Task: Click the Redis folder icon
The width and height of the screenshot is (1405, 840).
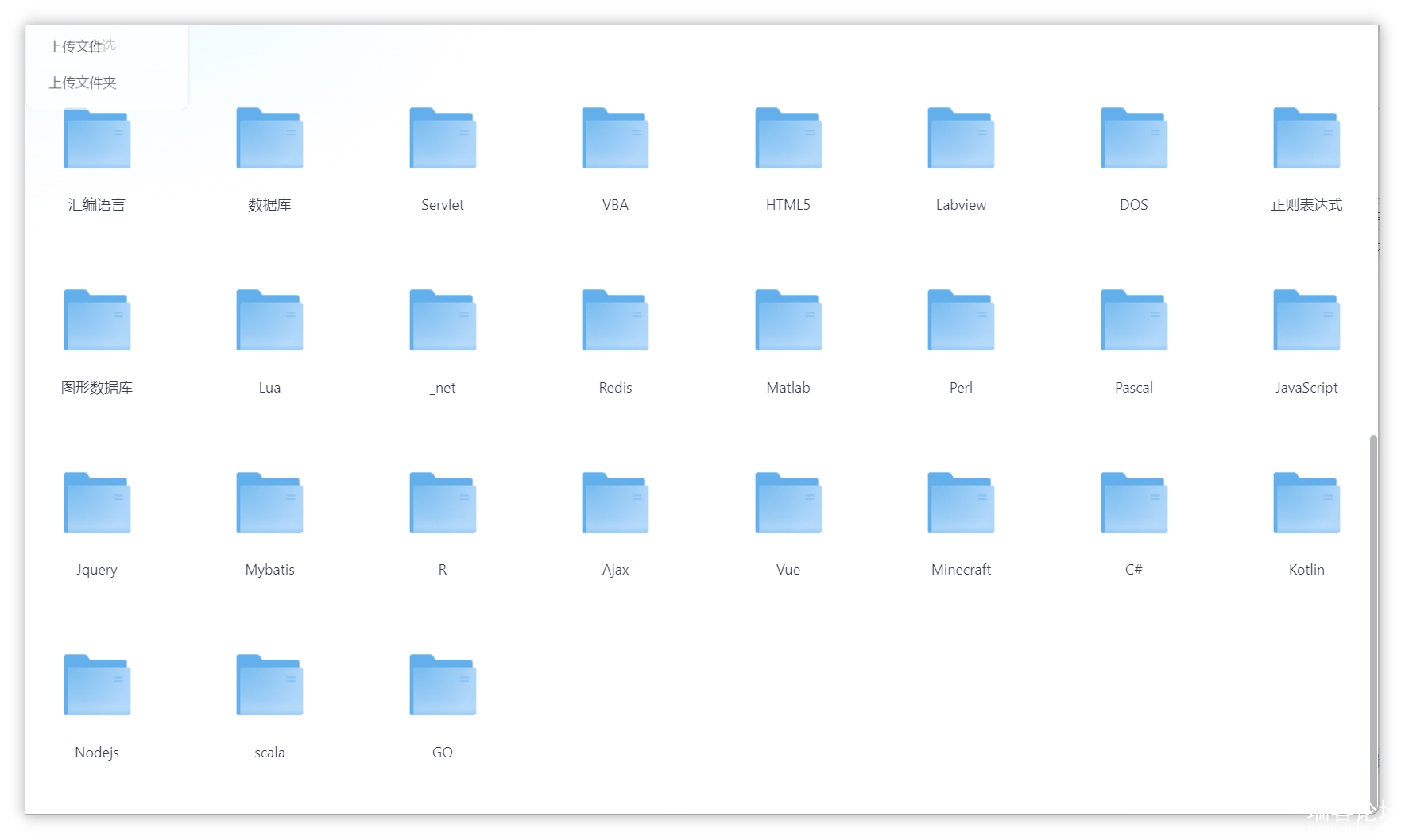Action: 615,321
